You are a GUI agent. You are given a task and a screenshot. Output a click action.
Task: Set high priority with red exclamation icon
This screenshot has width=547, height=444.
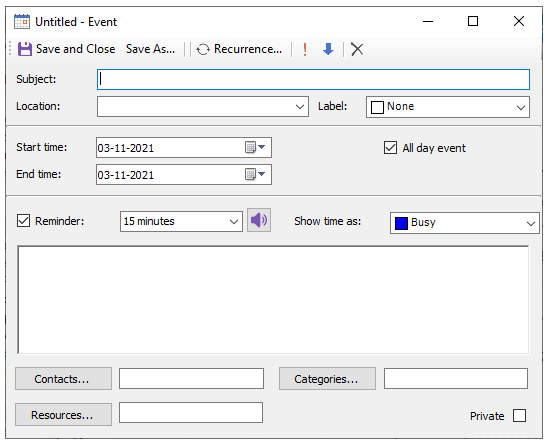[305, 50]
